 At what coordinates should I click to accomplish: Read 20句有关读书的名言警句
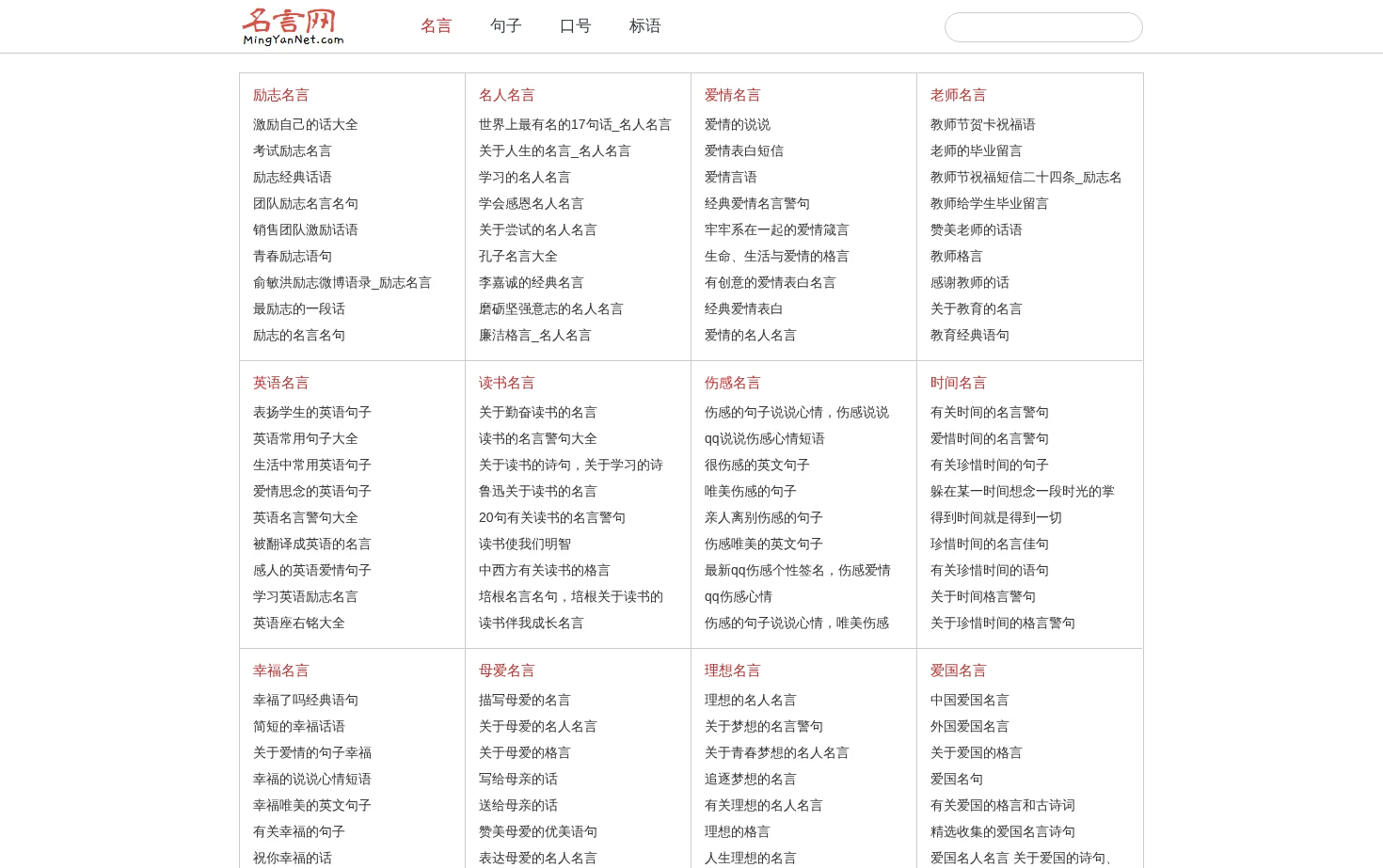552,517
